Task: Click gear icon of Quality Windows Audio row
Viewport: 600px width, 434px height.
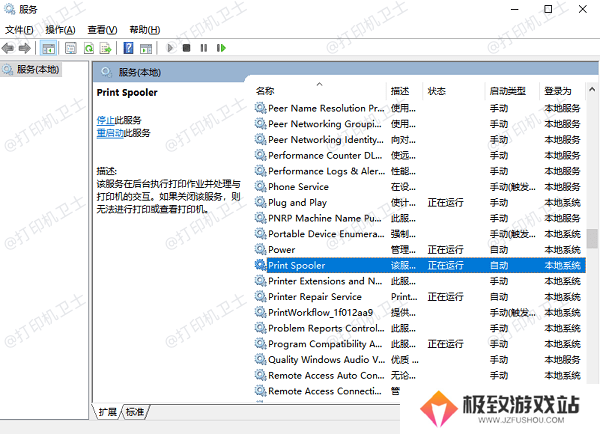Action: 261,360
